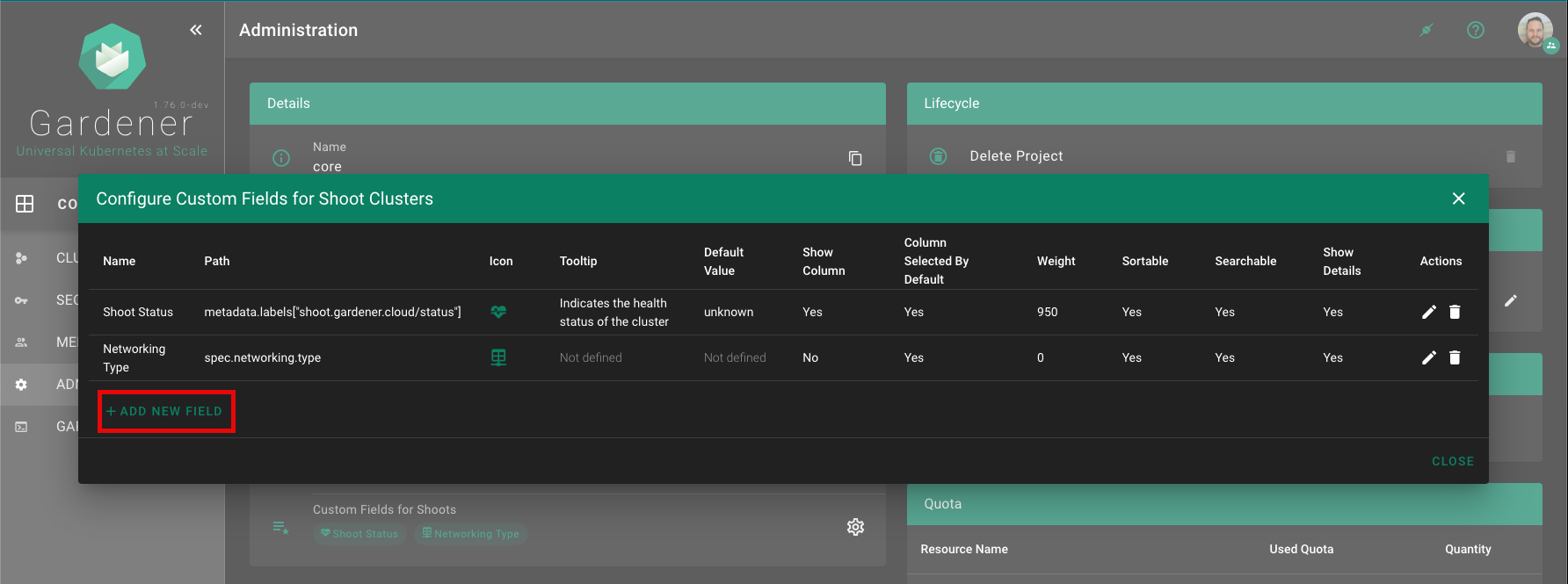The height and width of the screenshot is (584, 1568).
Task: Open the user avatar account menu
Action: tap(1535, 30)
